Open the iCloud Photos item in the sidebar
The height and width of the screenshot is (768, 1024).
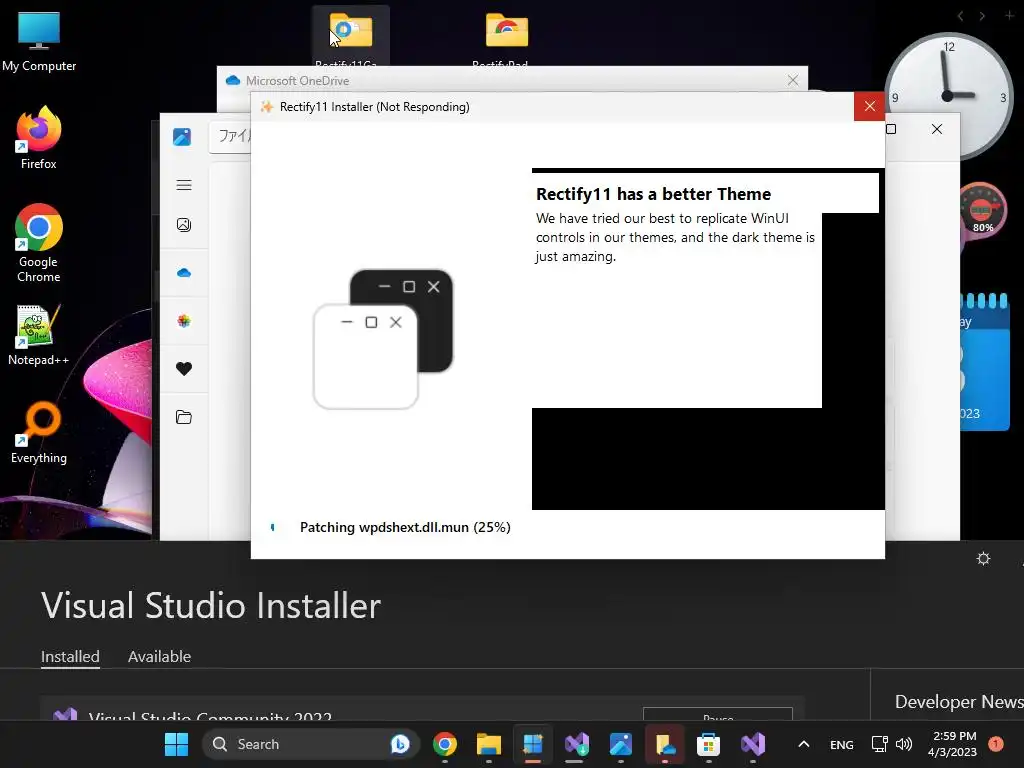pyautogui.click(x=184, y=321)
